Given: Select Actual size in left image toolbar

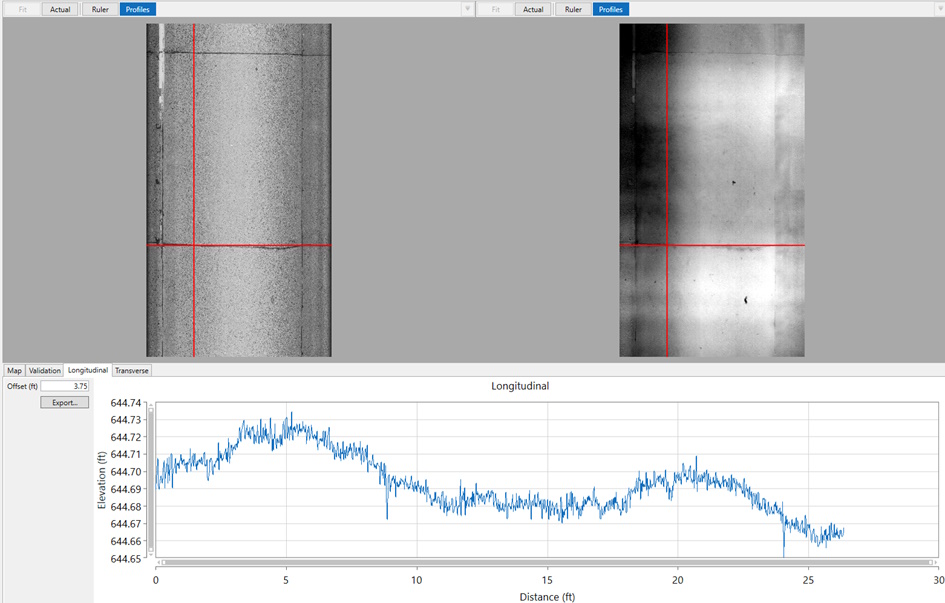Looking at the screenshot, I should pyautogui.click(x=60, y=9).
